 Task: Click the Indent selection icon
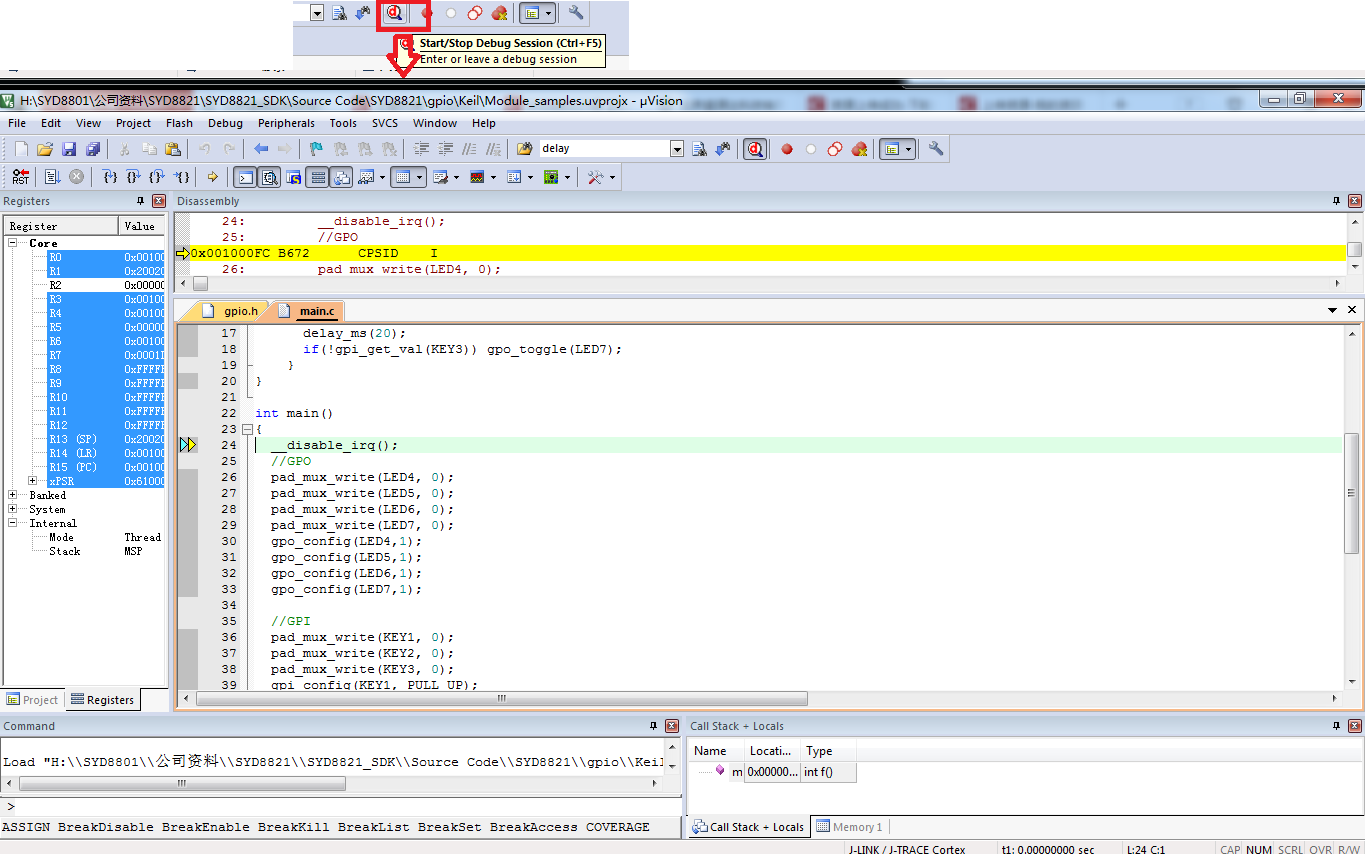coord(421,149)
